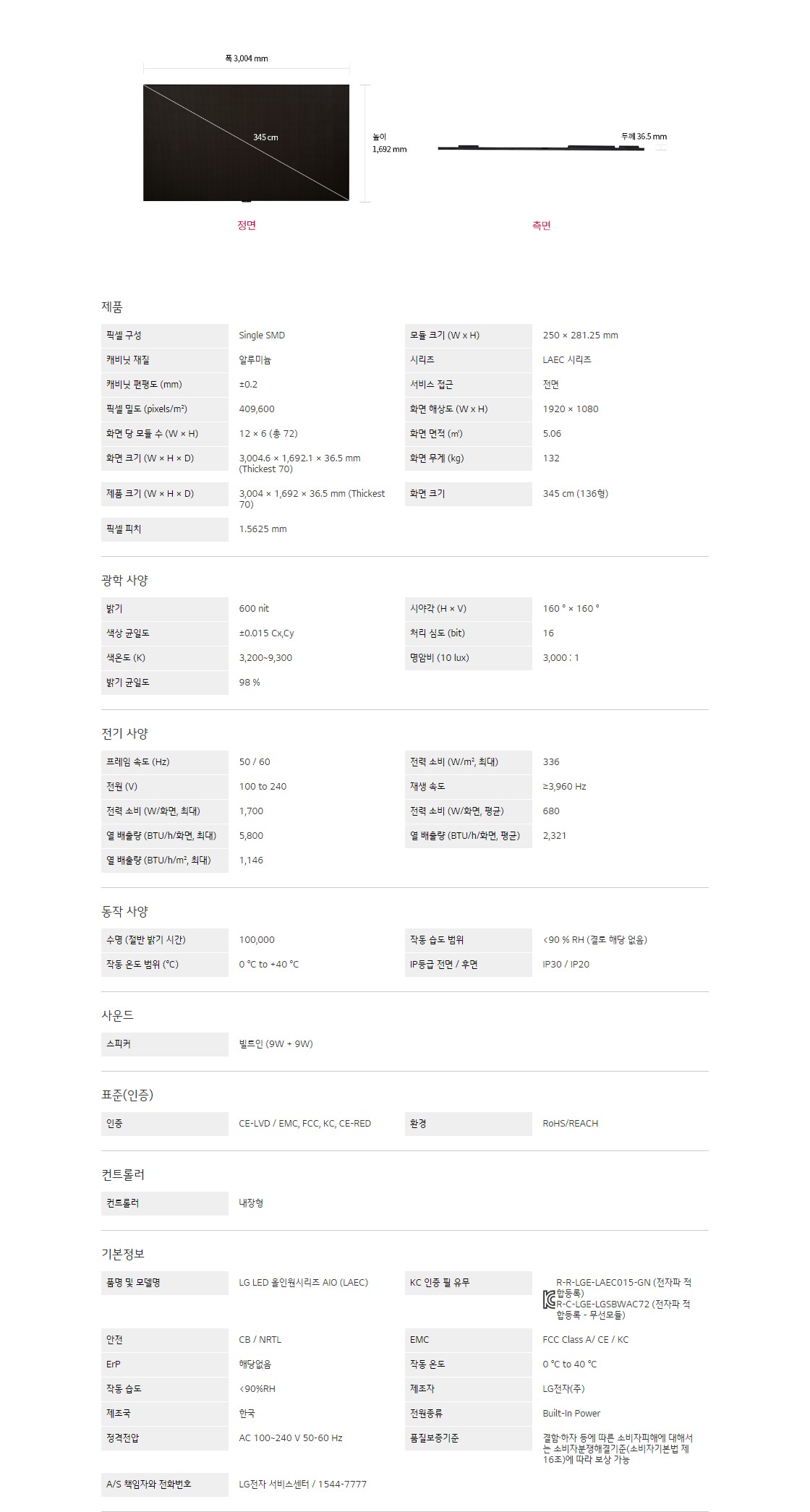Click the side view profile image
The width and height of the screenshot is (810, 1512).
[540, 148]
